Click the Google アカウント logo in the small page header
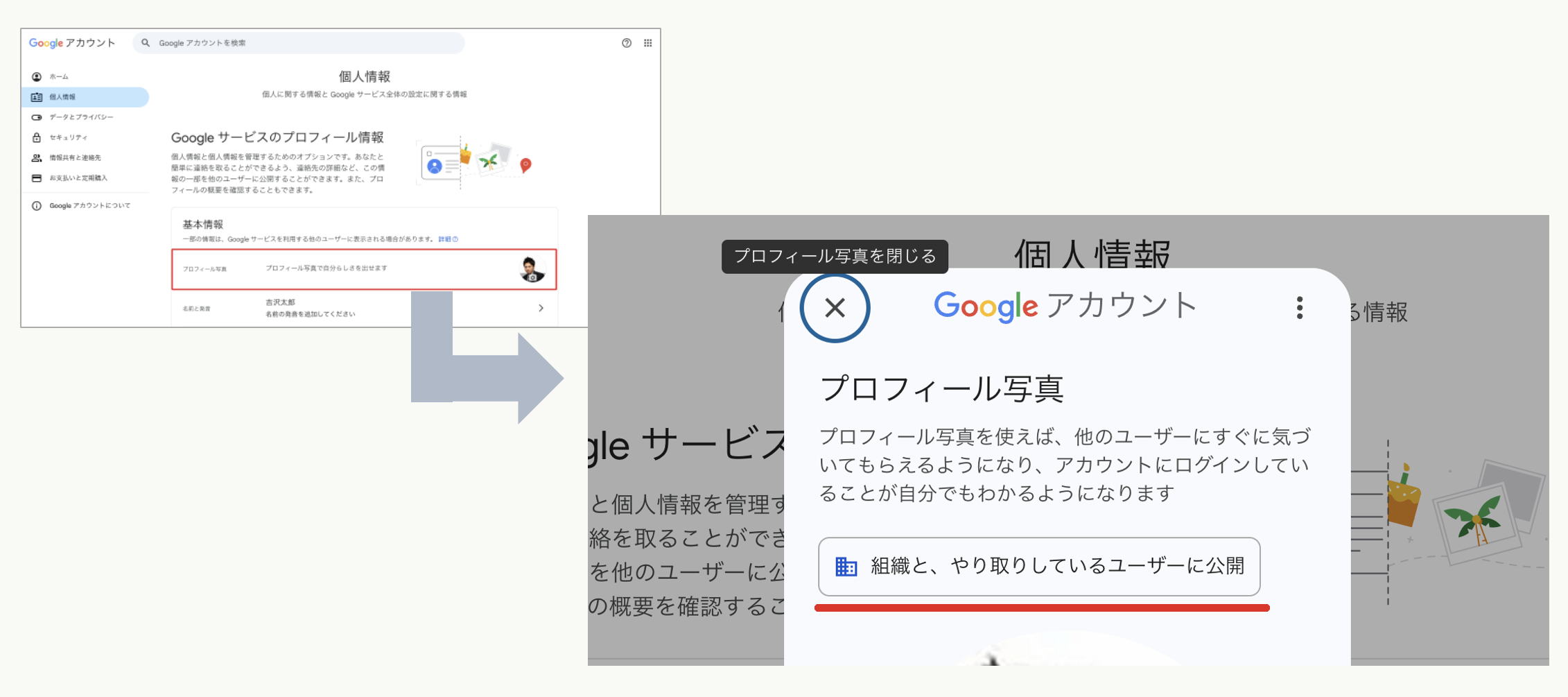The width and height of the screenshot is (1568, 697). pos(72,43)
